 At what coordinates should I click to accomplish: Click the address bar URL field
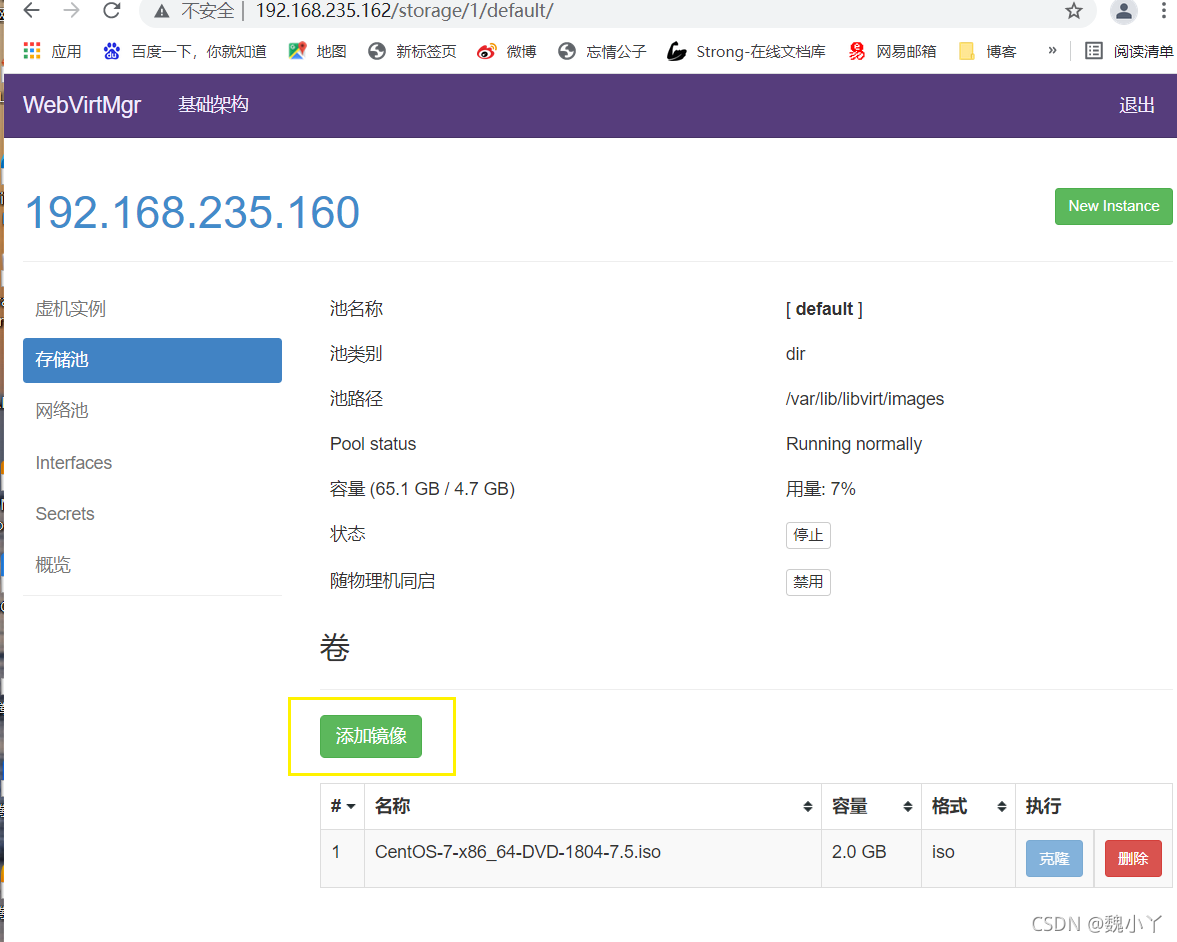point(616,11)
